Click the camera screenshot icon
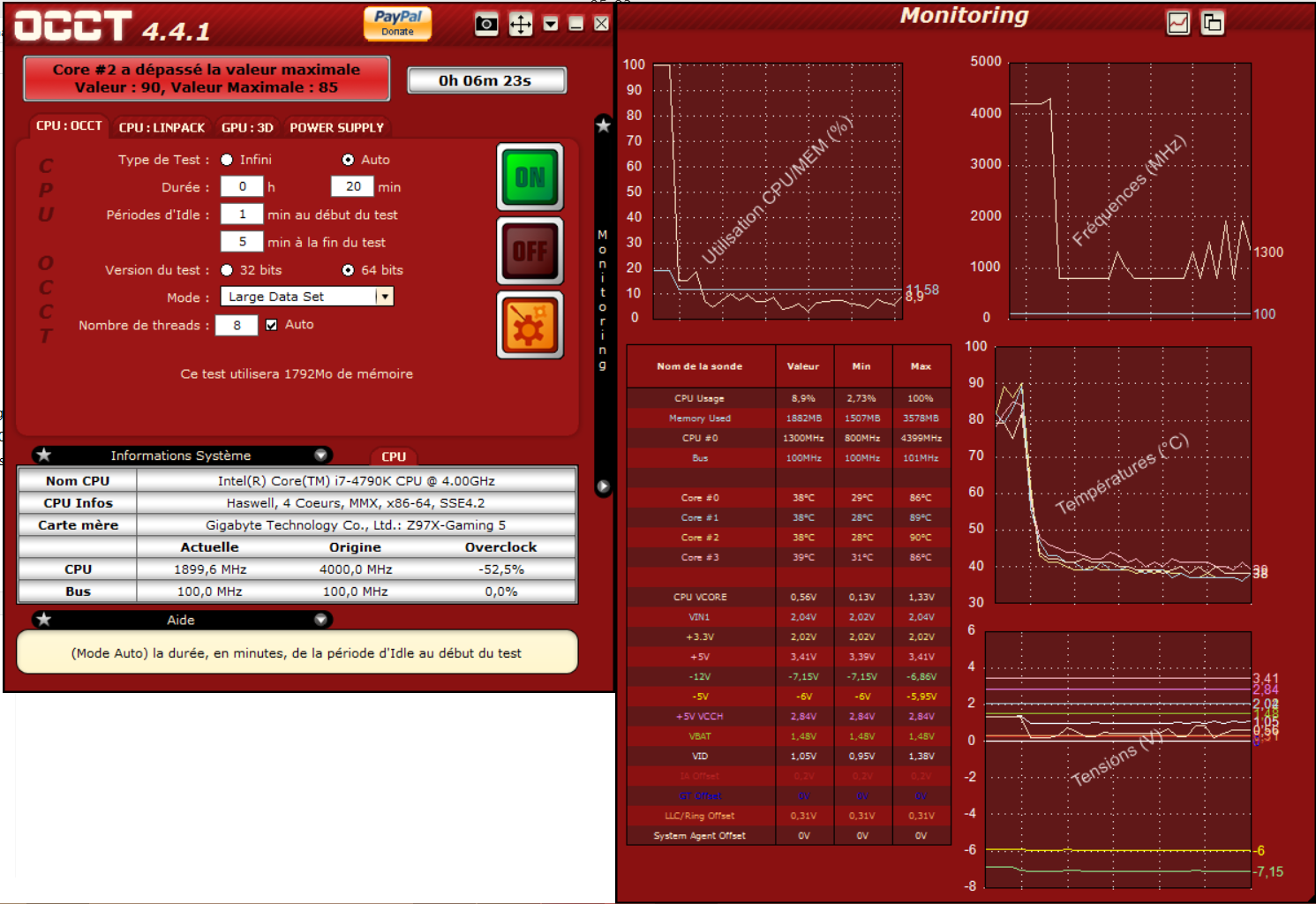The height and width of the screenshot is (904, 1316). coord(486,24)
